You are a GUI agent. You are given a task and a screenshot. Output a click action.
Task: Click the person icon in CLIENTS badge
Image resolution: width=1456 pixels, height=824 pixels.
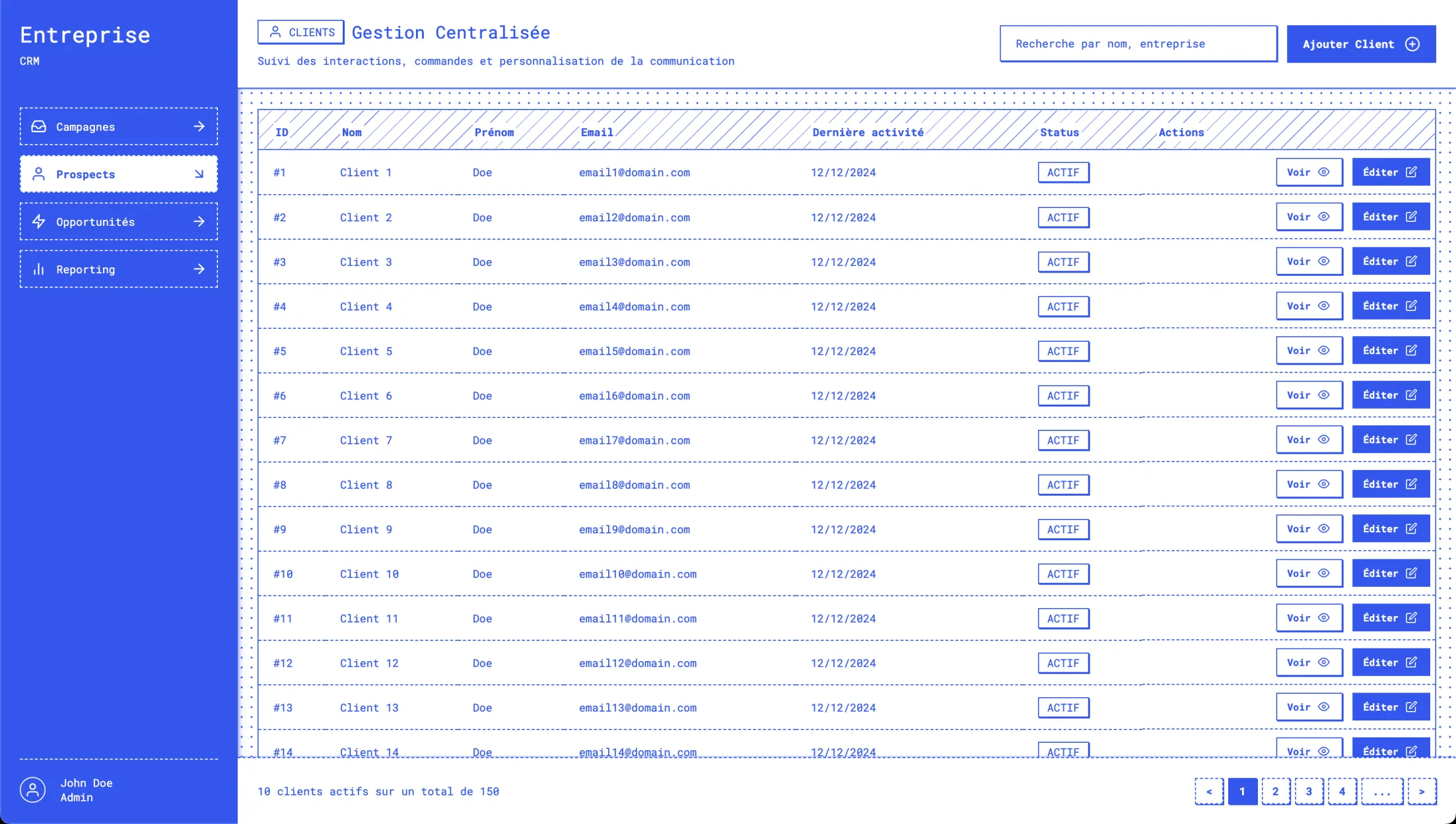point(276,32)
